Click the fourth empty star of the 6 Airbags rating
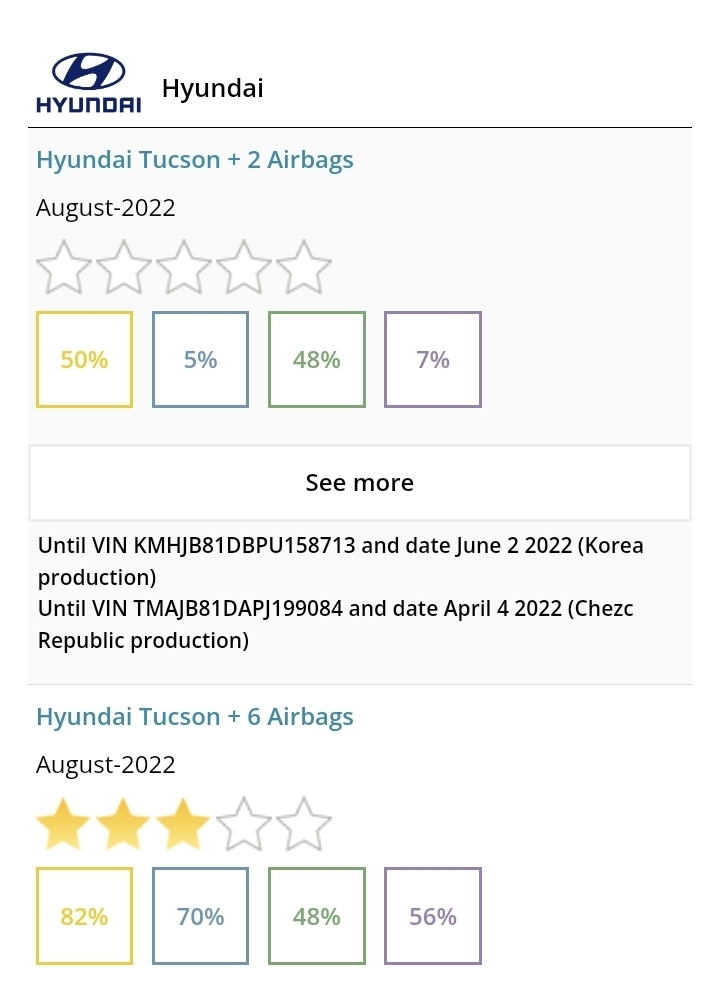The image size is (720, 993). (x=244, y=823)
